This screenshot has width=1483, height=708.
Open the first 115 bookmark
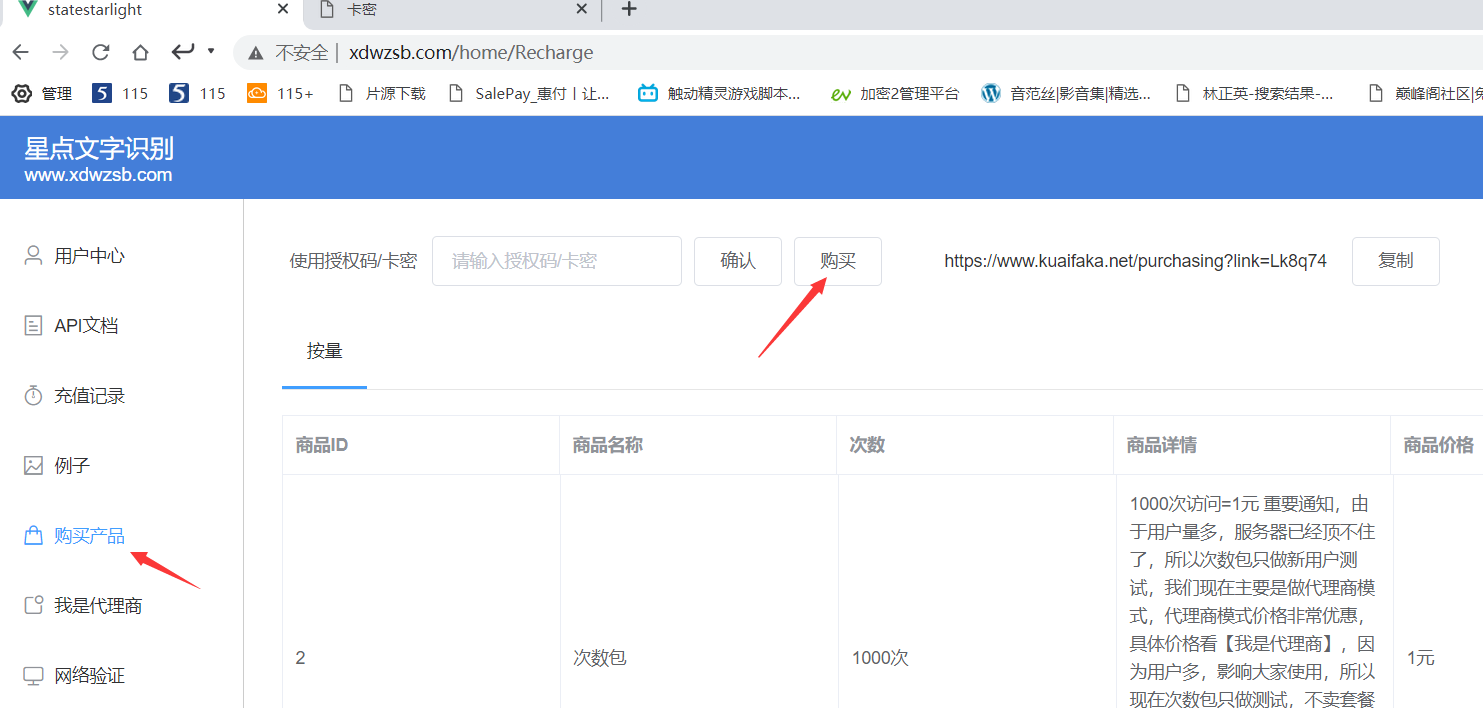[120, 93]
